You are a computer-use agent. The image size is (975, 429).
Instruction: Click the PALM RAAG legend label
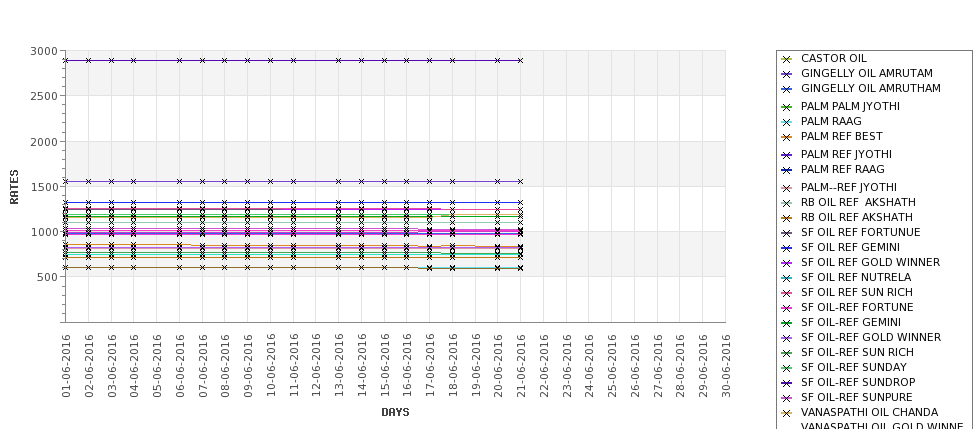(x=831, y=121)
